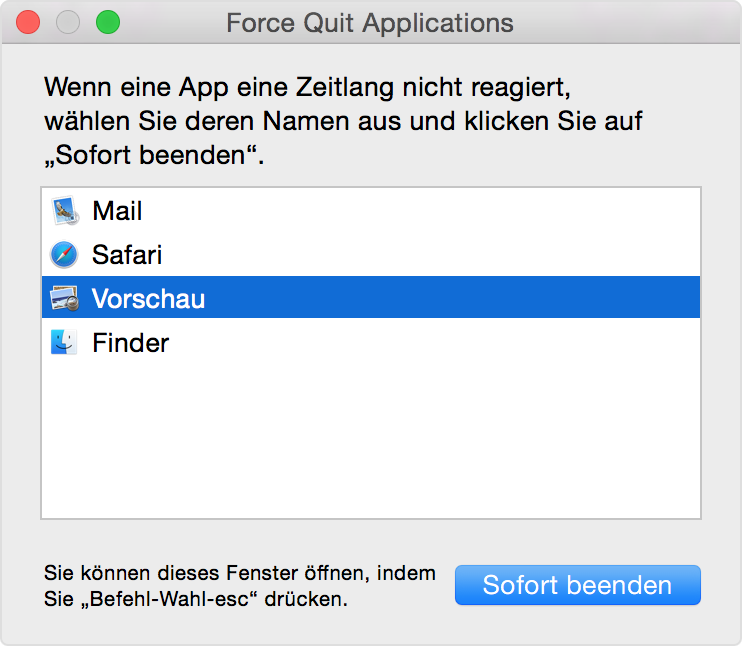Click the Finder face icon

(x=64, y=343)
